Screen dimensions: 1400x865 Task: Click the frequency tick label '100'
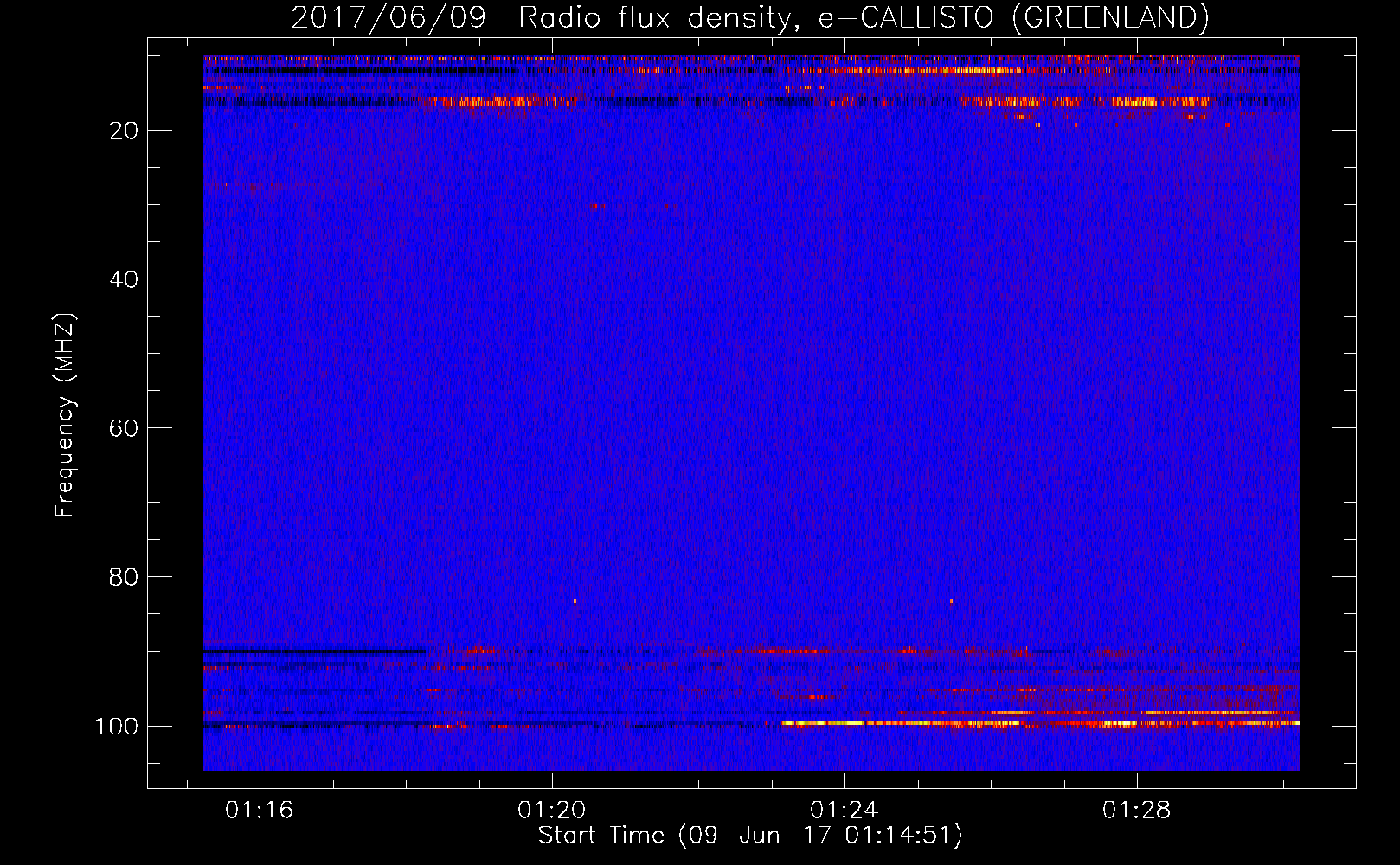coord(117,726)
